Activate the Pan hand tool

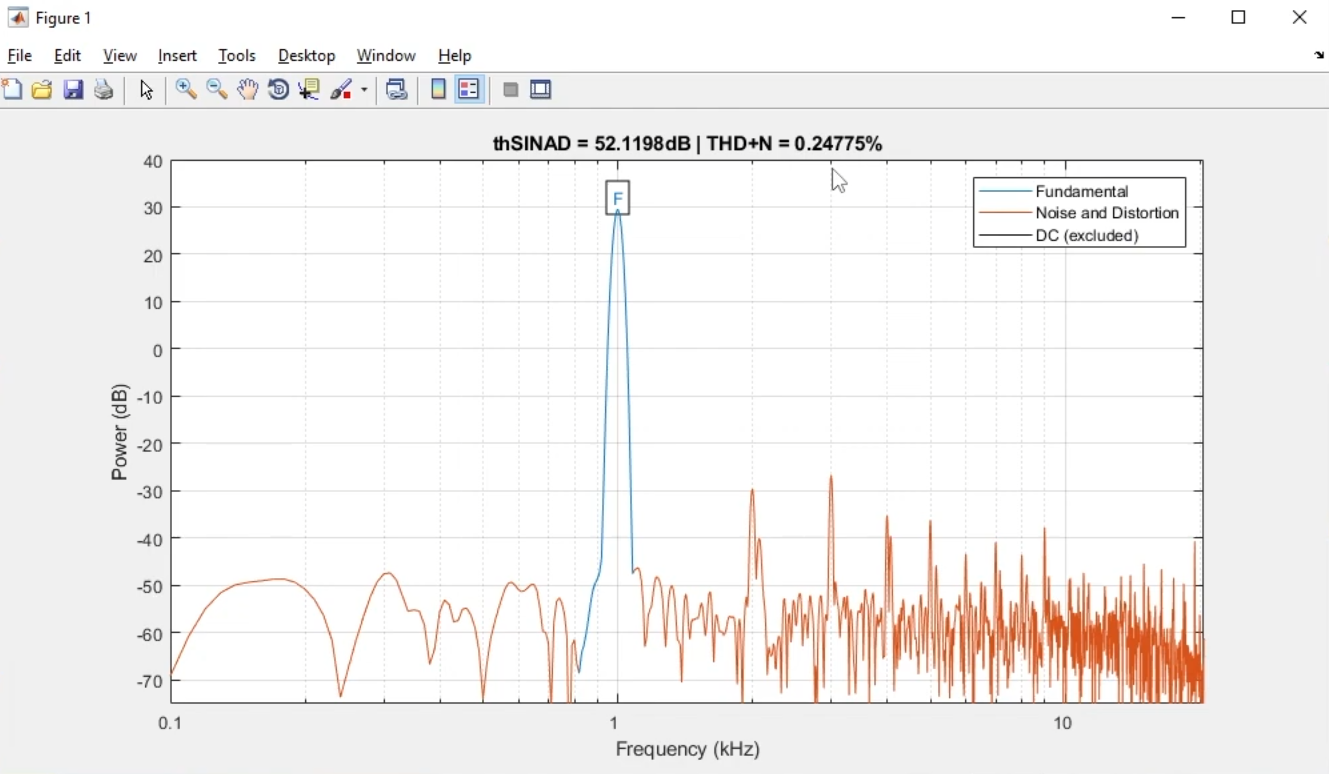point(248,90)
